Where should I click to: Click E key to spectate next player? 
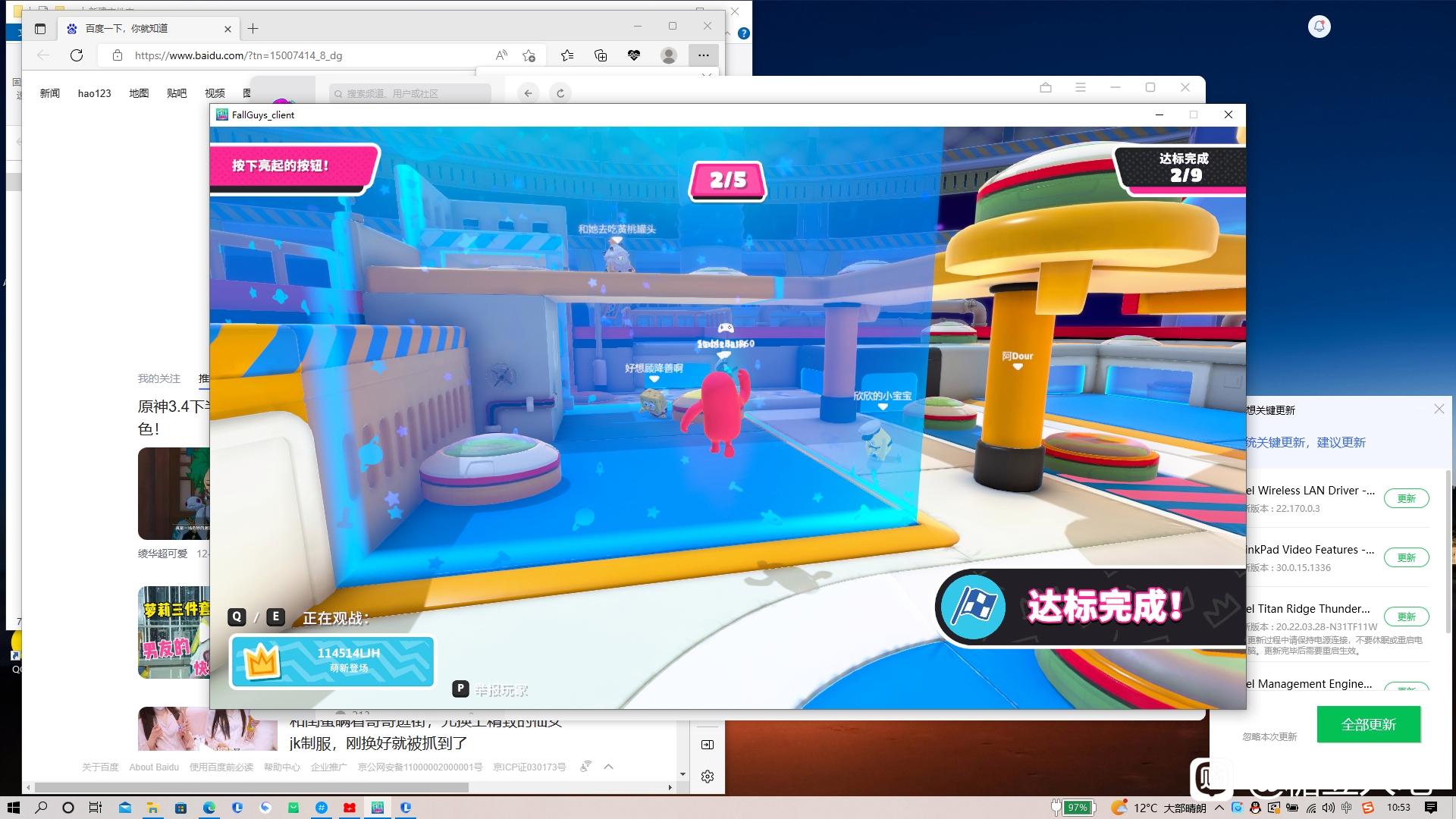point(276,617)
